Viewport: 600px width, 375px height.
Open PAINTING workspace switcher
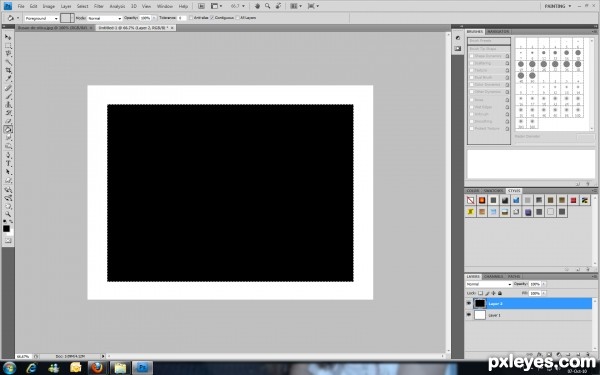[x=558, y=6]
